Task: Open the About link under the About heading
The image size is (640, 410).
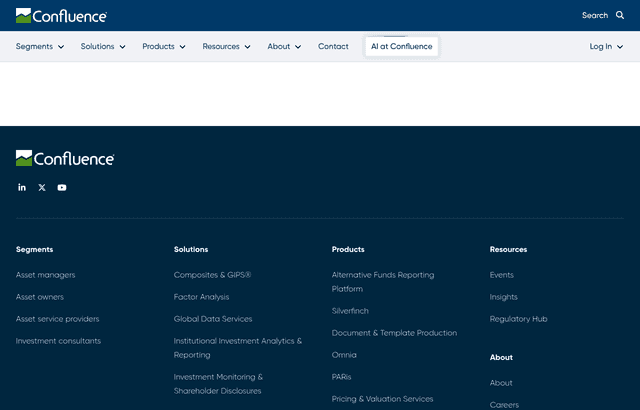Action: (x=501, y=383)
